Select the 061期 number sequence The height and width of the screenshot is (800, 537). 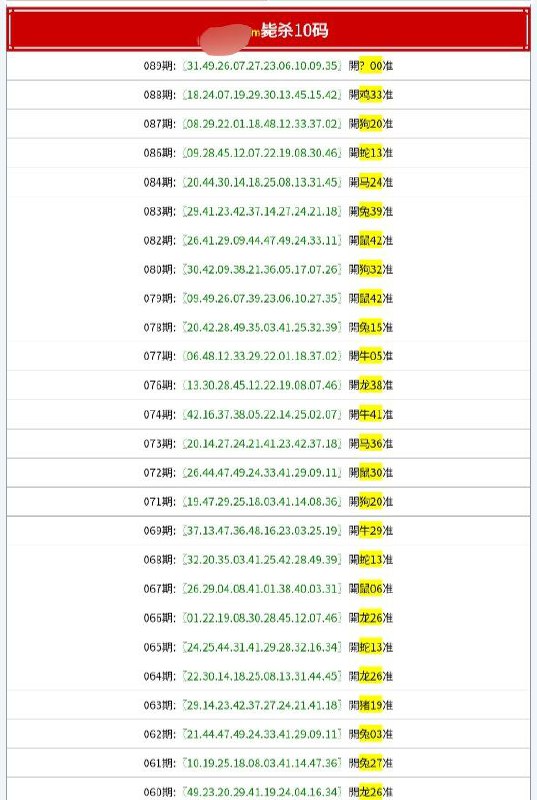(x=262, y=763)
